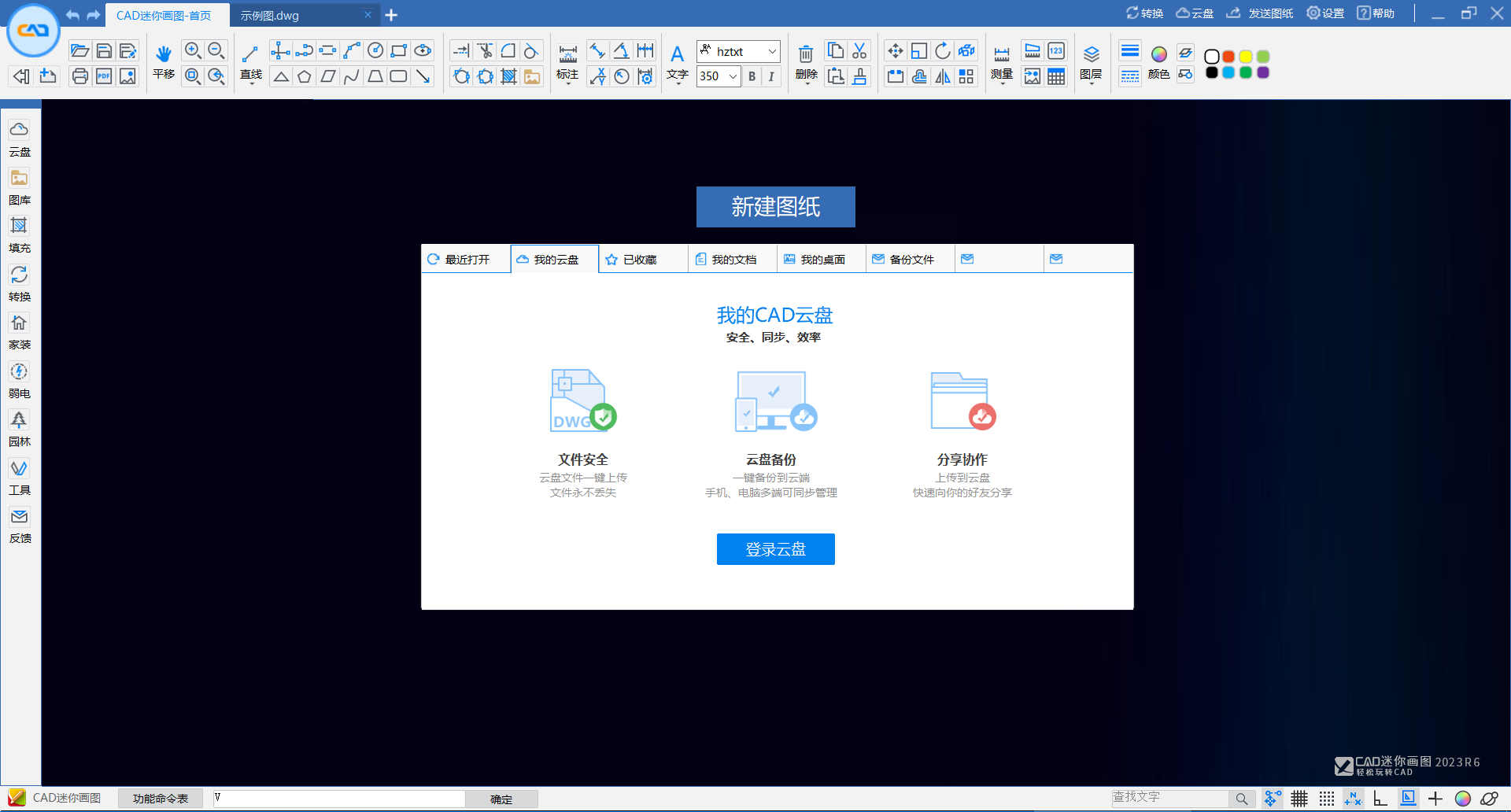Toggle ortho mode L-shaped icon
Viewport: 1511px width, 812px height.
click(x=1380, y=799)
